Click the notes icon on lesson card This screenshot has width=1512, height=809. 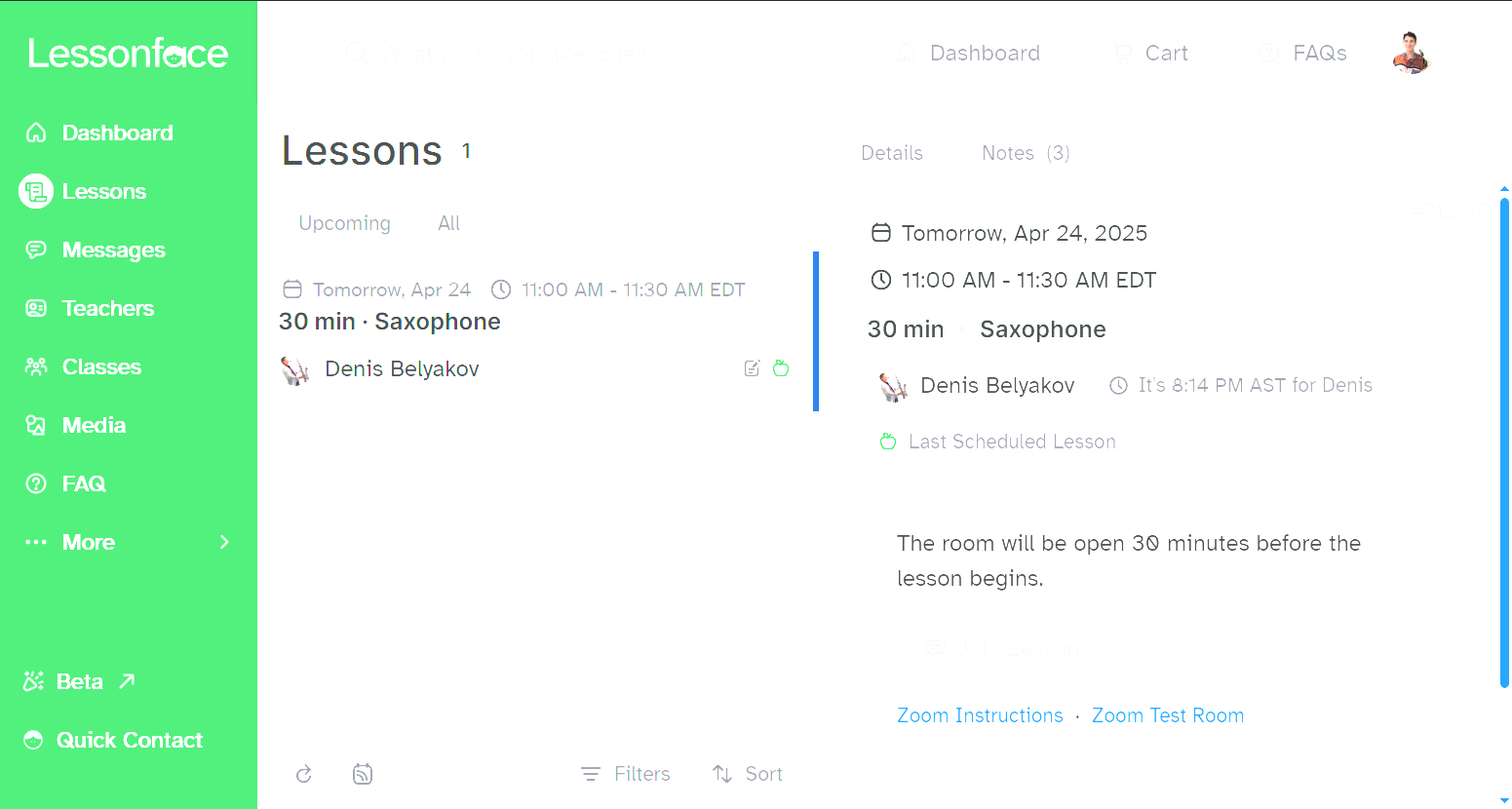coord(752,368)
